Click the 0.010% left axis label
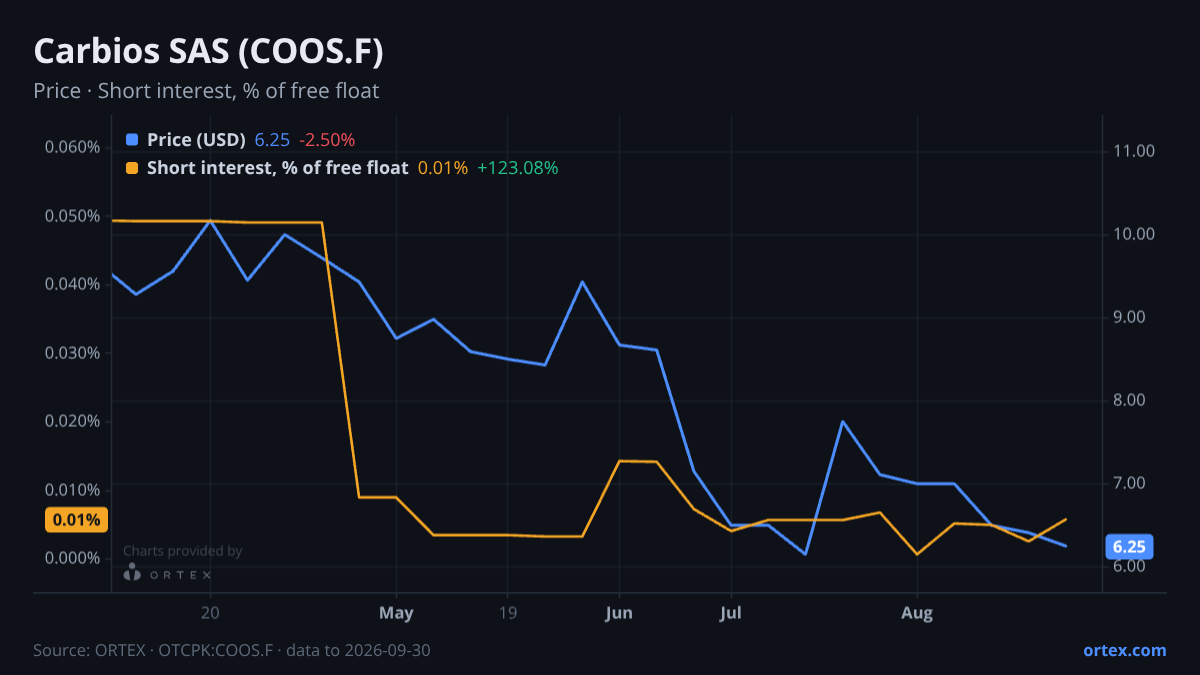Viewport: 1200px width, 675px height. [72, 490]
